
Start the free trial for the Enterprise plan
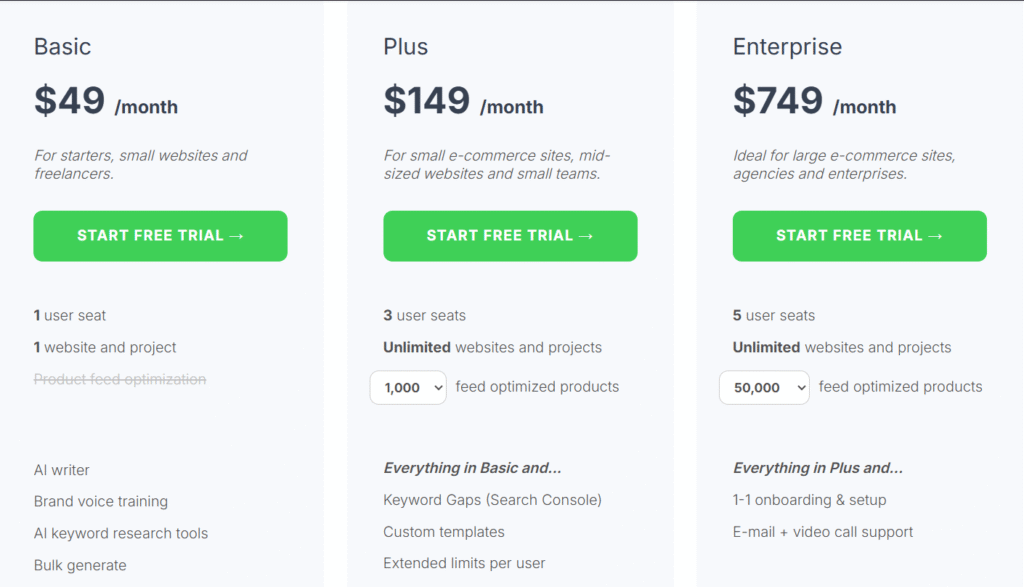tap(859, 236)
